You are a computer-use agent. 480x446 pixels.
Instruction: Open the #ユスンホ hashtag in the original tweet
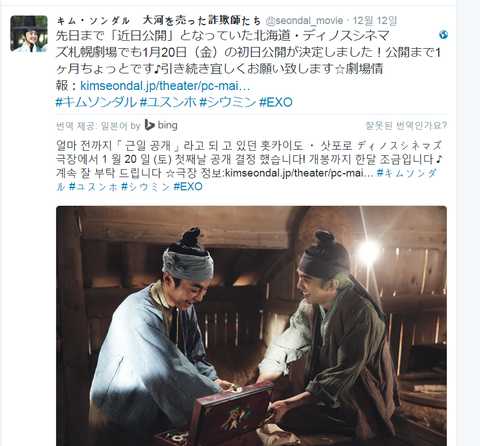click(168, 102)
